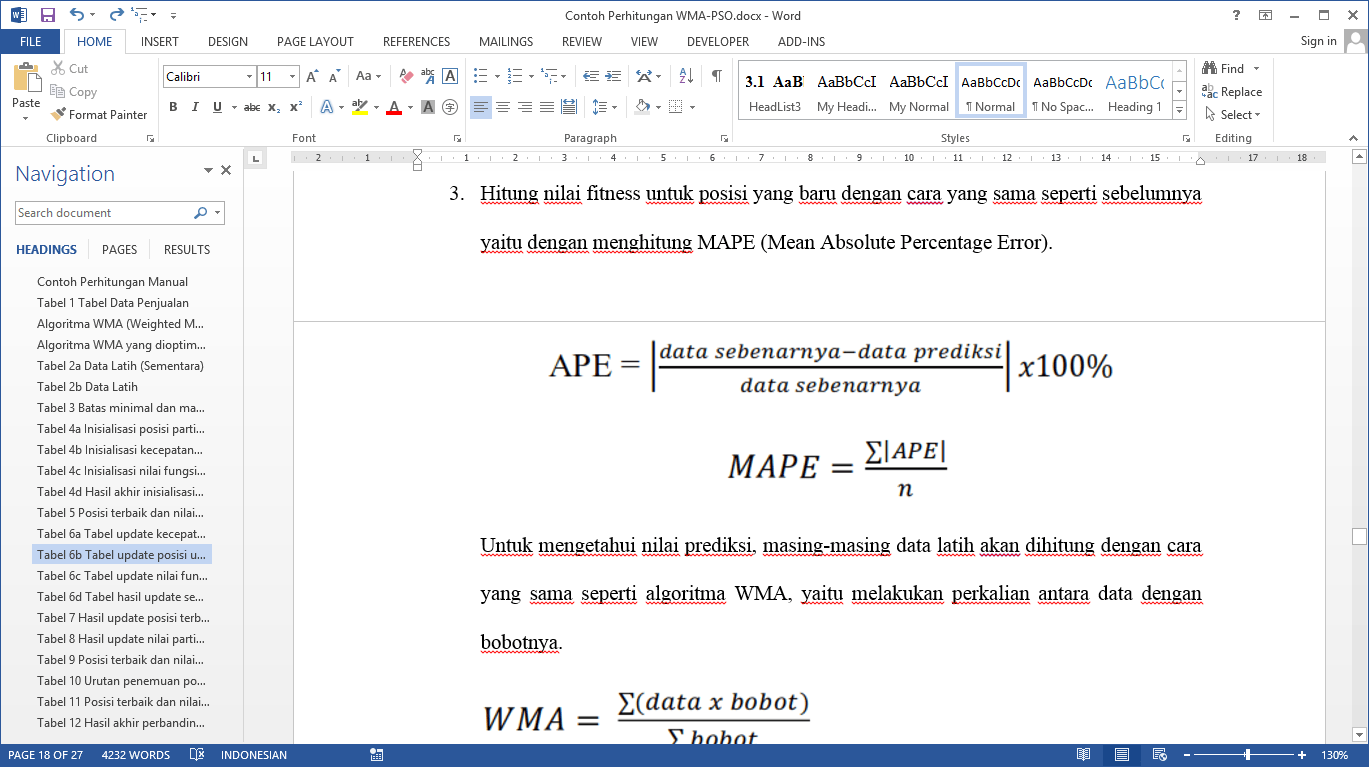Switch to PAGES tab in Navigation pane
The image size is (1369, 767).
click(119, 250)
